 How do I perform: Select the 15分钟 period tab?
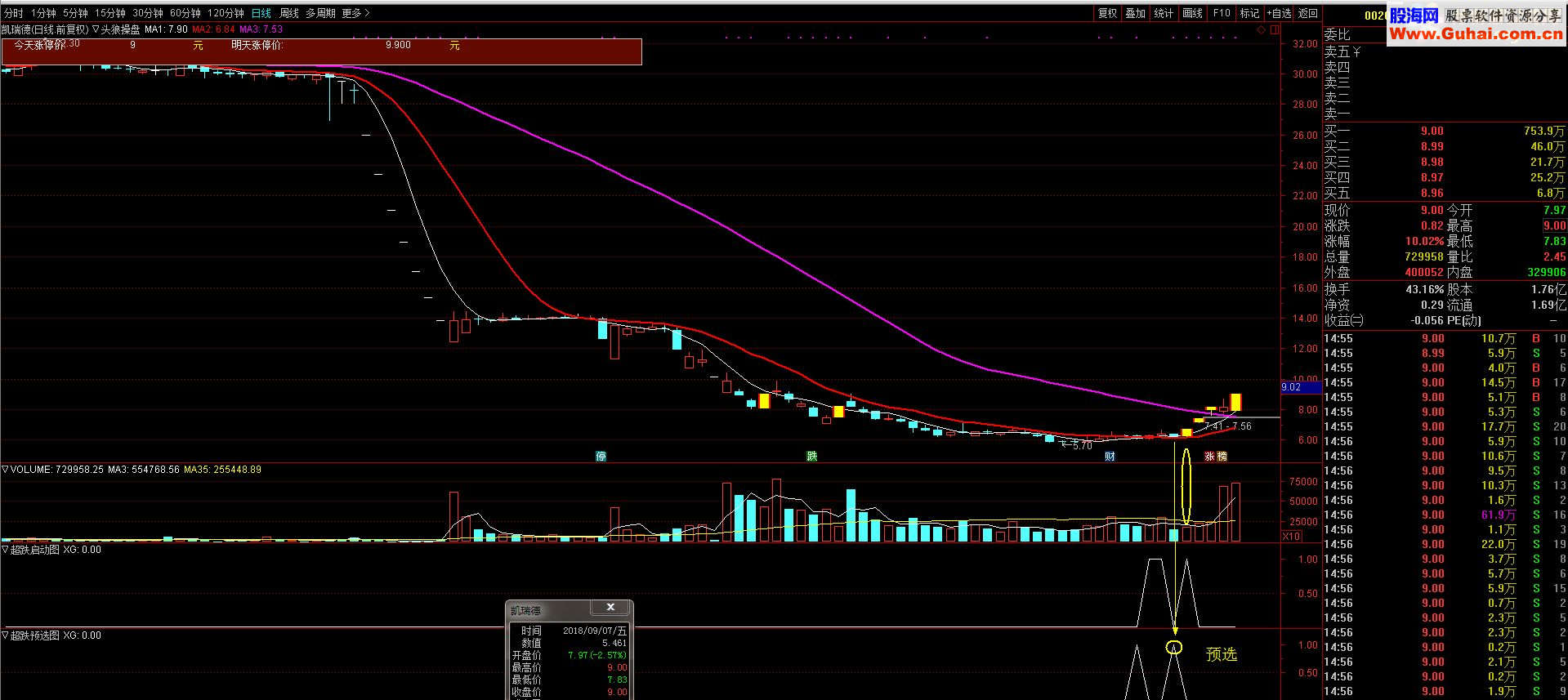pyautogui.click(x=110, y=13)
